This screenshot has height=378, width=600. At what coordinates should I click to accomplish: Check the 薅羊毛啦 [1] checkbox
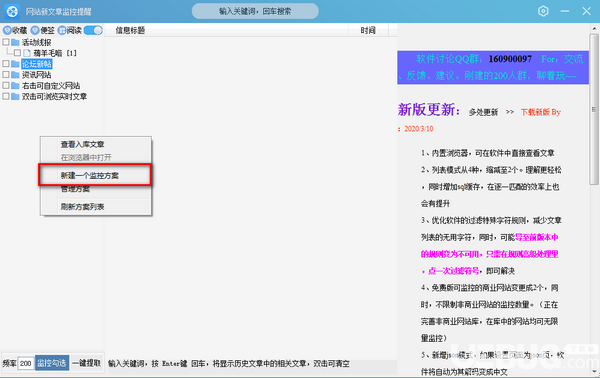coord(17,53)
